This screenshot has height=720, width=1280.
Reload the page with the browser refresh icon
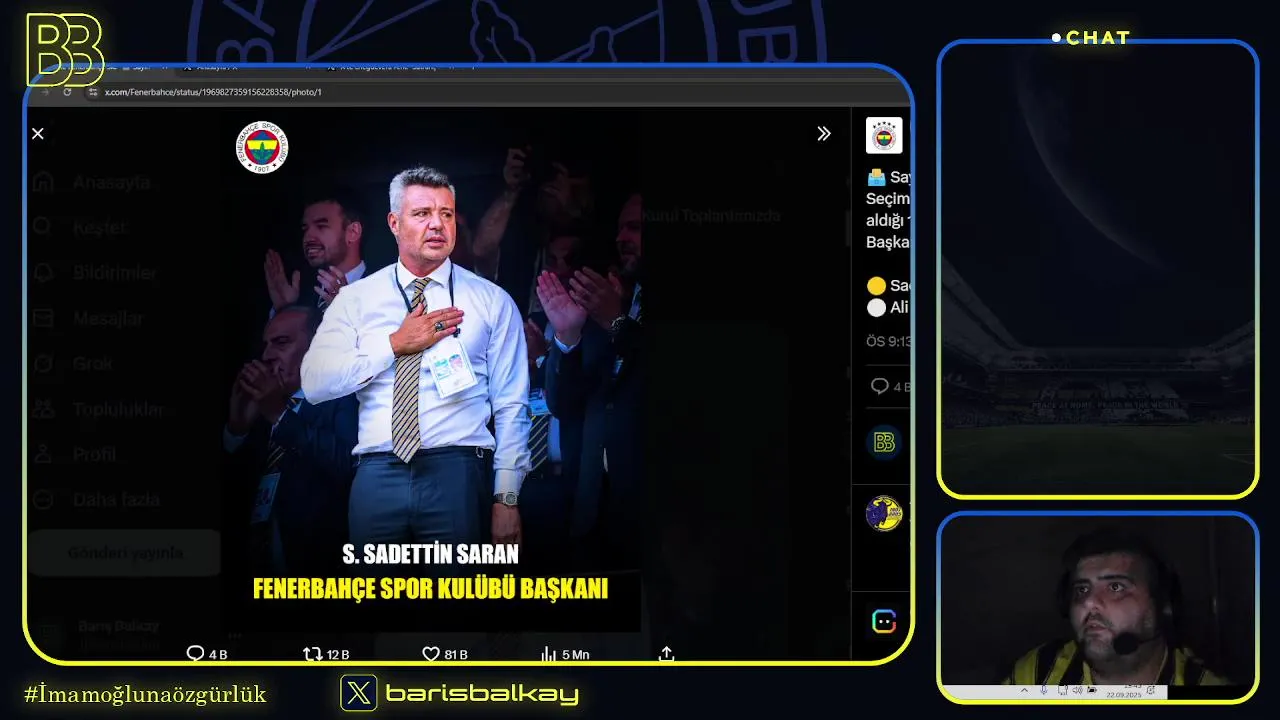pos(67,91)
